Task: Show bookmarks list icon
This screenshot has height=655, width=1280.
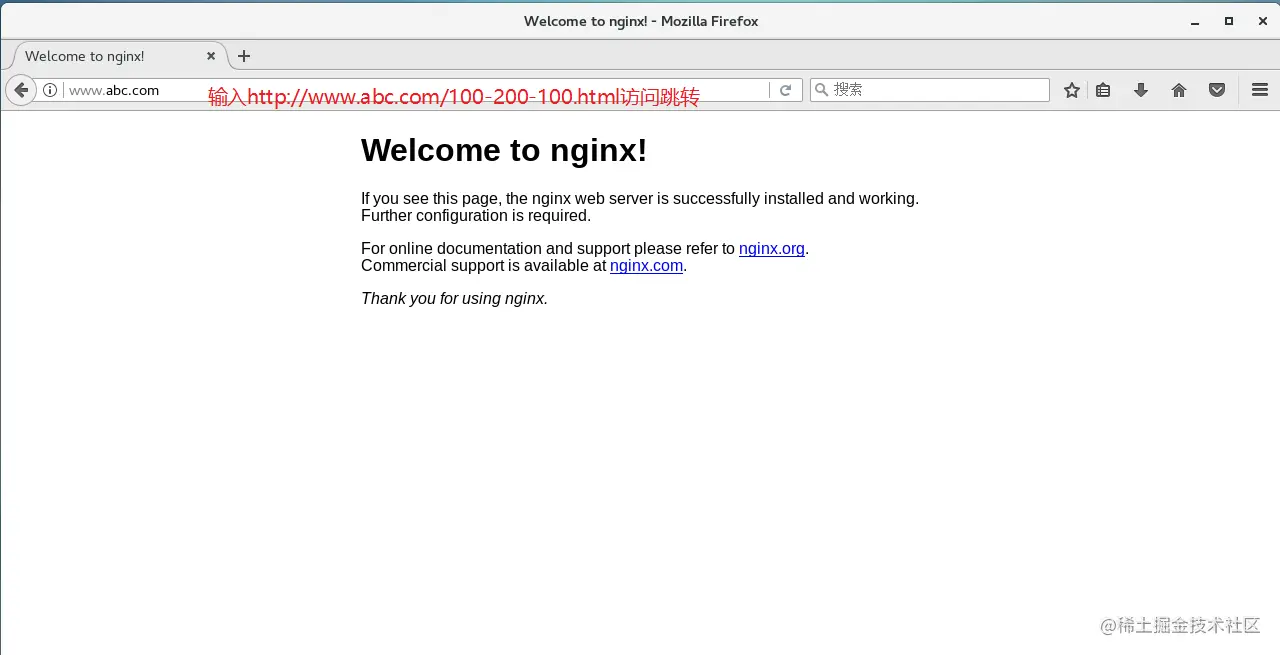Action: pyautogui.click(x=1103, y=90)
